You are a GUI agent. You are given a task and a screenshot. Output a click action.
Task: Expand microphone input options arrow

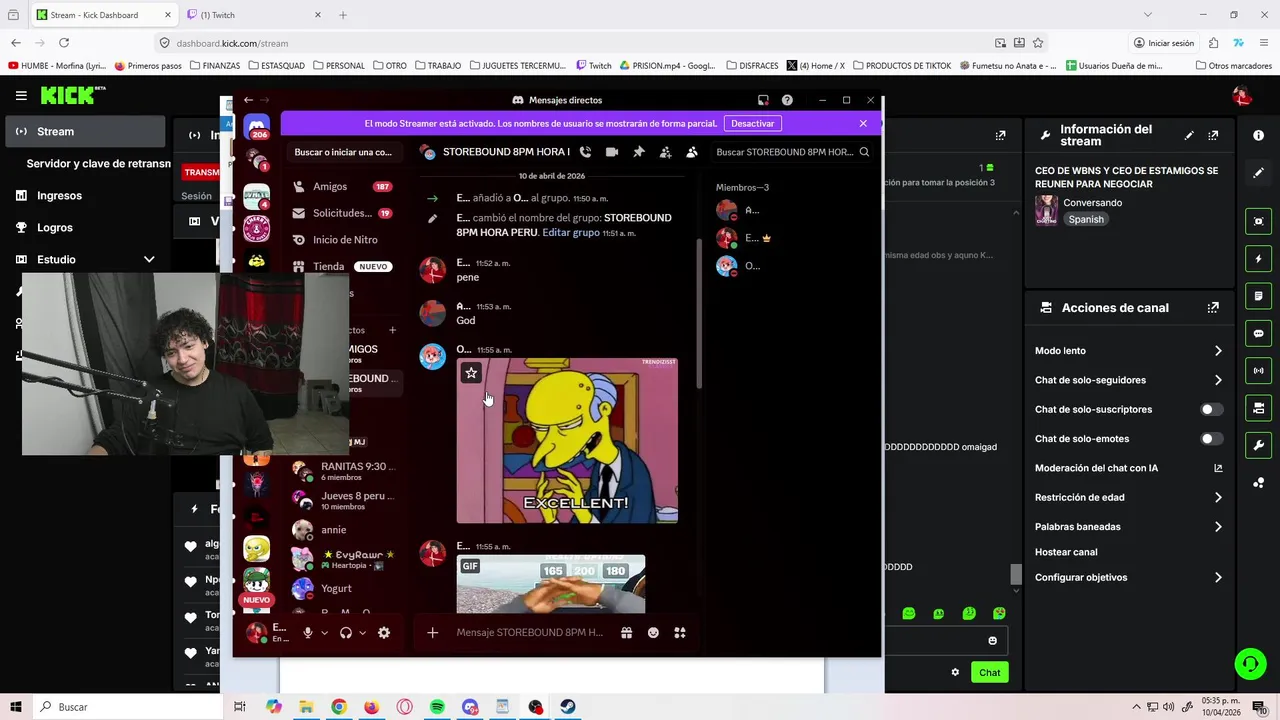click(x=325, y=633)
